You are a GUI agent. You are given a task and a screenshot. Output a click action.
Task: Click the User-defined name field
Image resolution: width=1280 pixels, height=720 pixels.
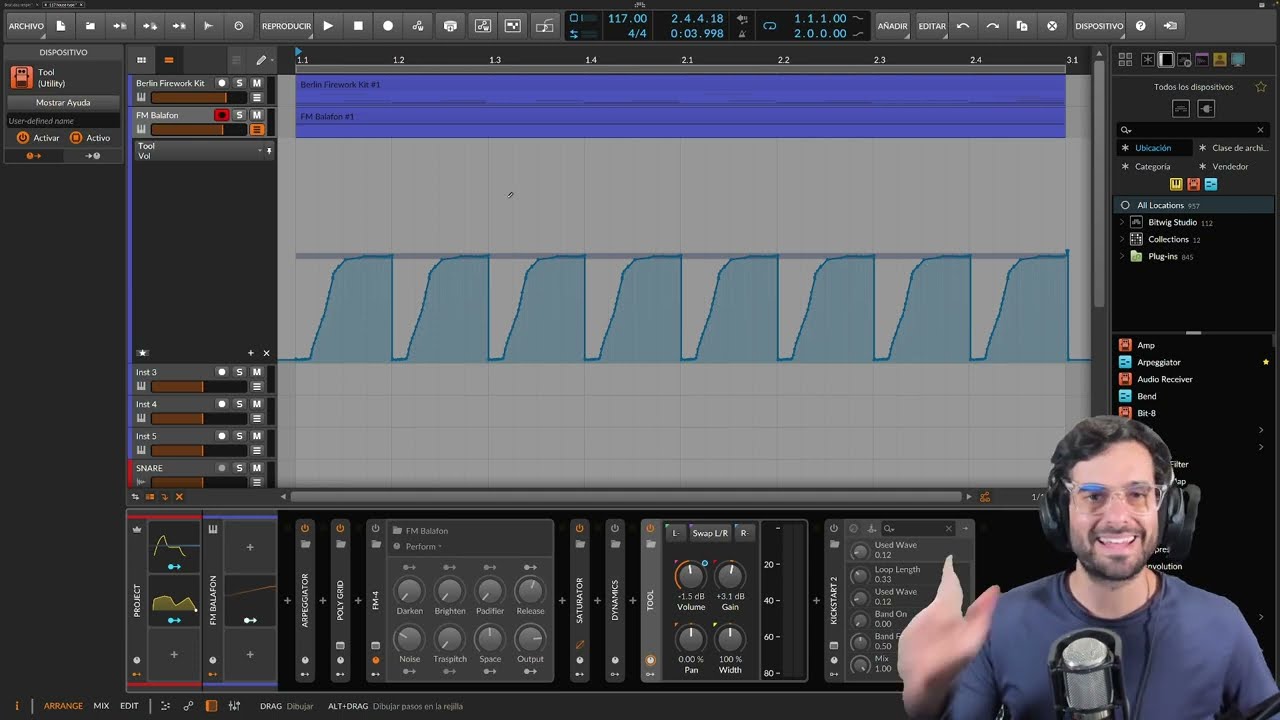(63, 121)
